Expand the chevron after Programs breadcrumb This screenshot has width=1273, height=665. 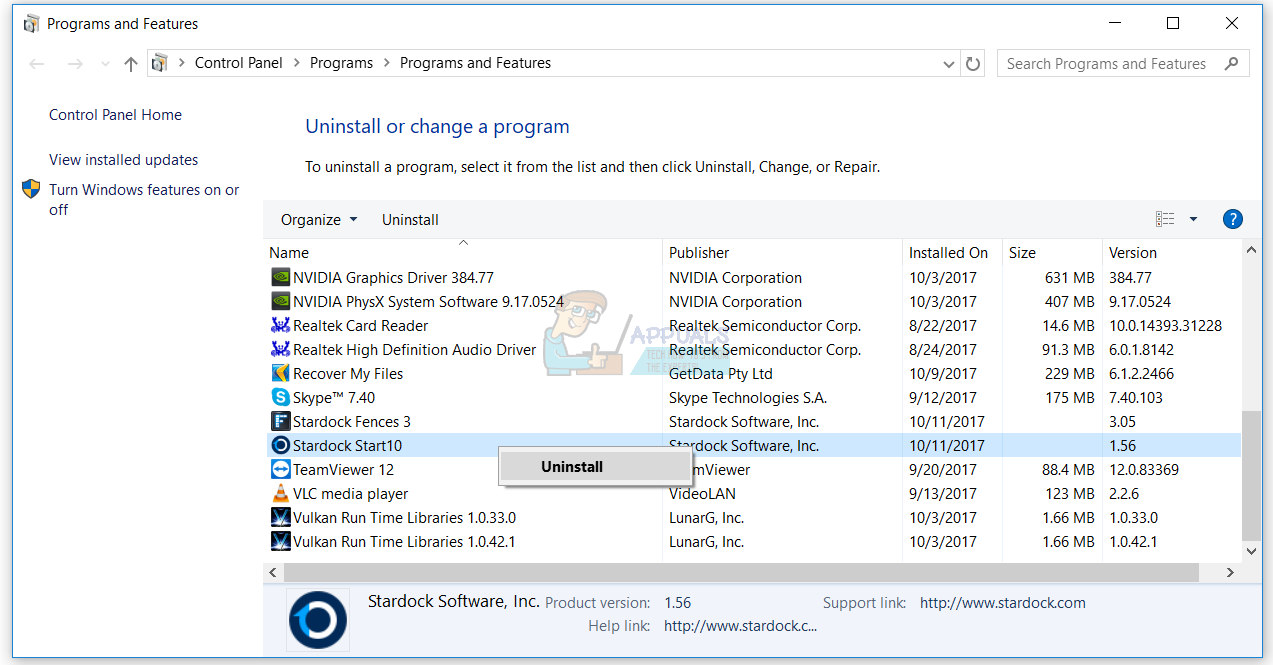[387, 63]
